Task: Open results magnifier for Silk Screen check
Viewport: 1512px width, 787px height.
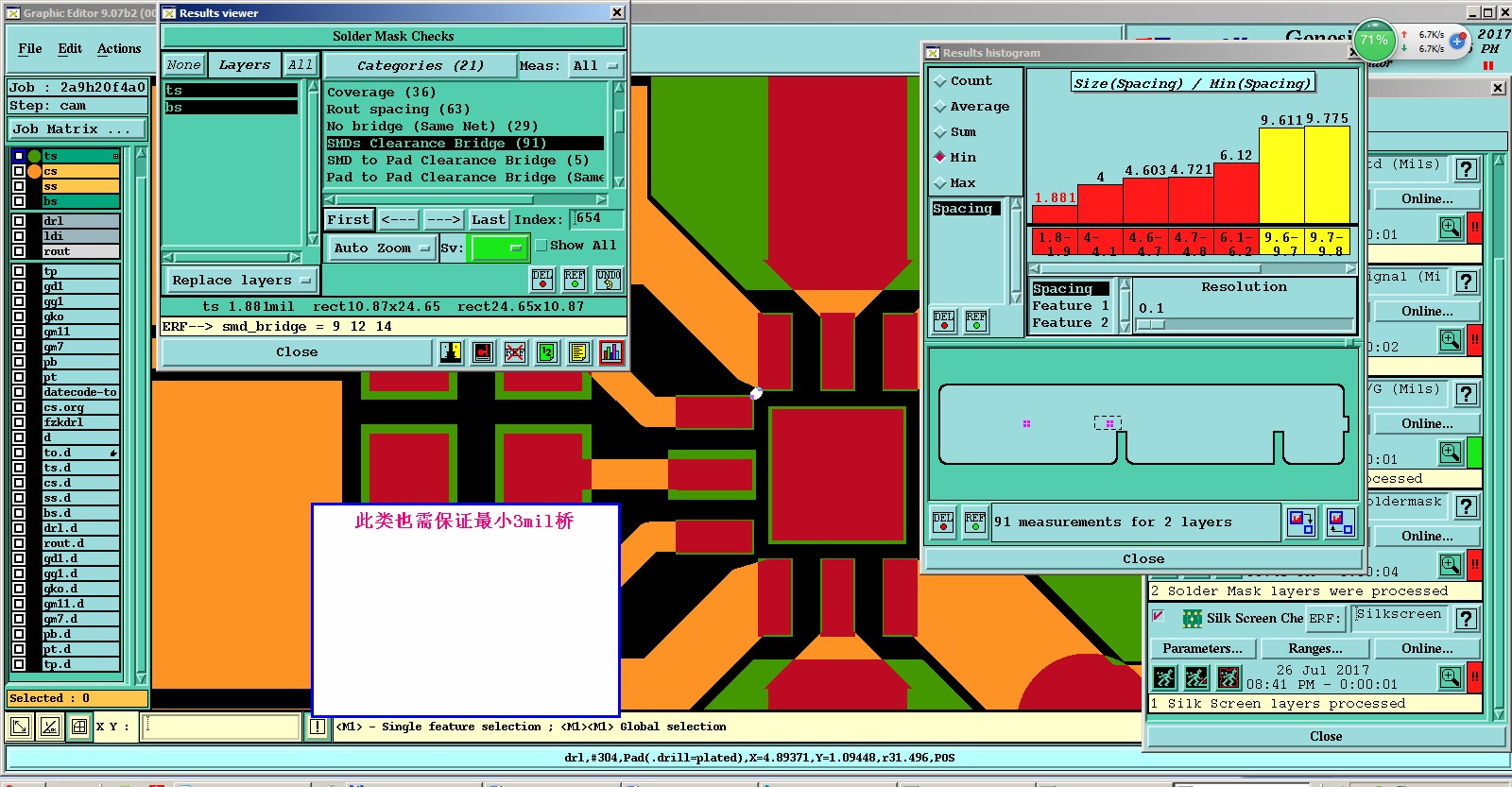Action: point(1451,677)
